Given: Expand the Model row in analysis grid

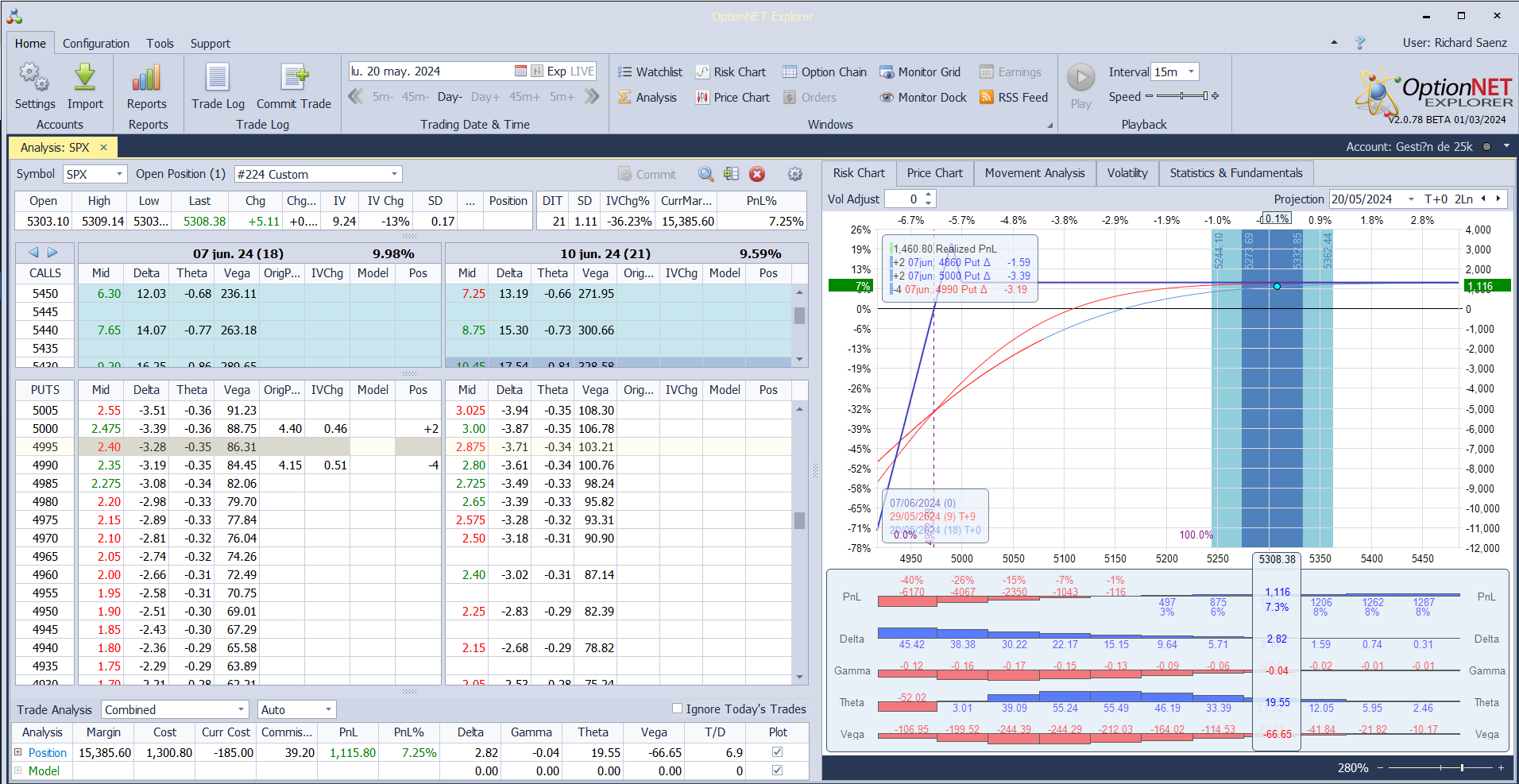Looking at the screenshot, I should tap(18, 770).
